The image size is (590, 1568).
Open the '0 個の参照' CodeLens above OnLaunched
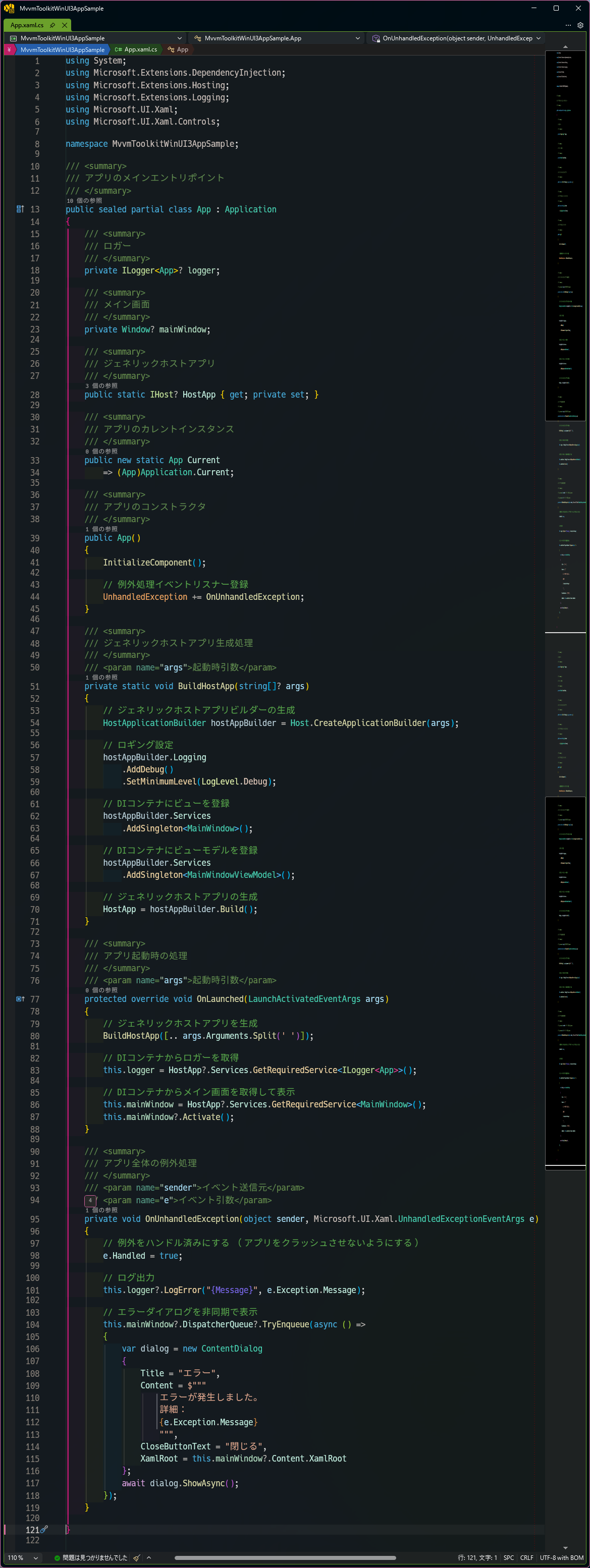(101, 990)
